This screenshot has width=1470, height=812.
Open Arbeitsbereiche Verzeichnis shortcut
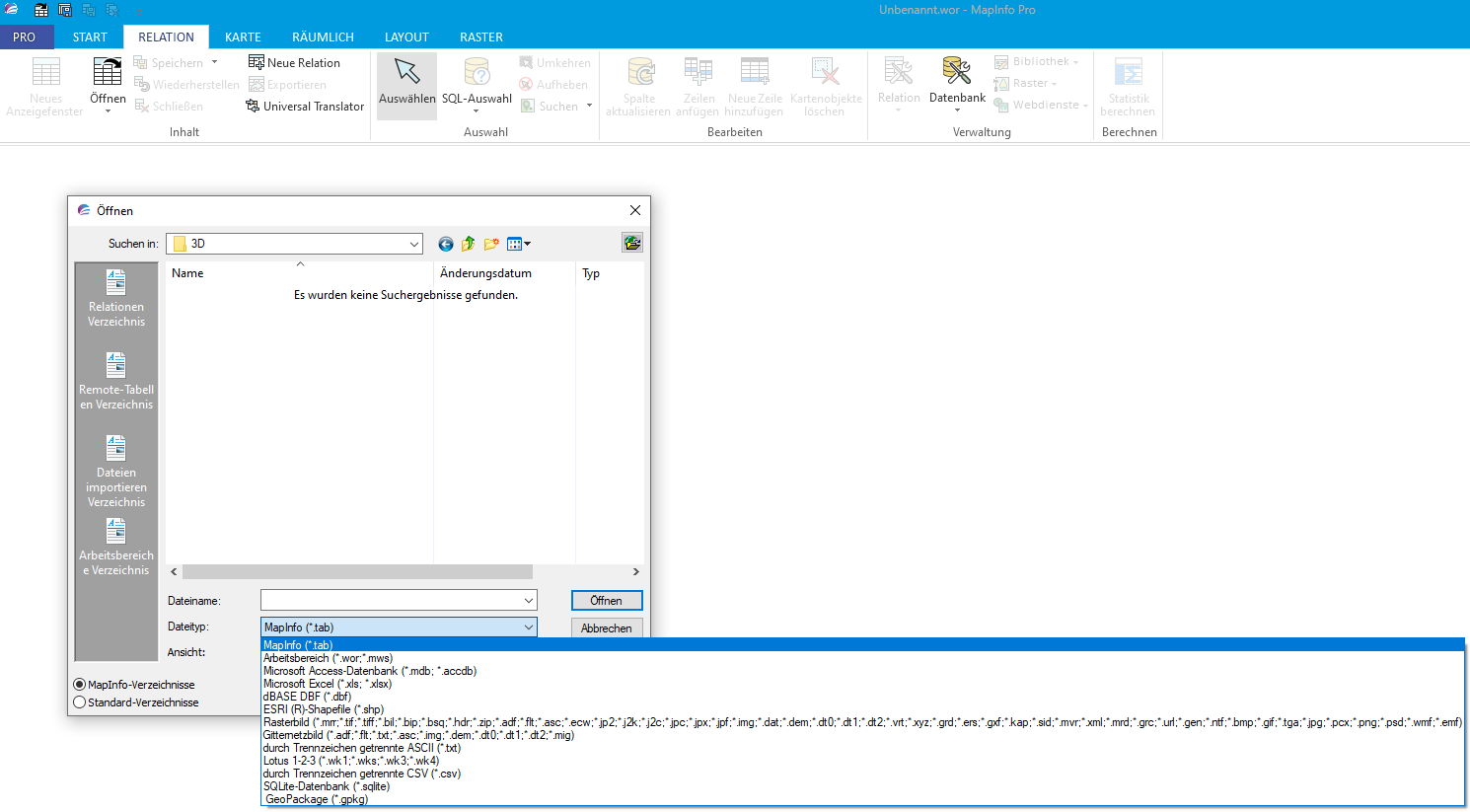coord(116,548)
